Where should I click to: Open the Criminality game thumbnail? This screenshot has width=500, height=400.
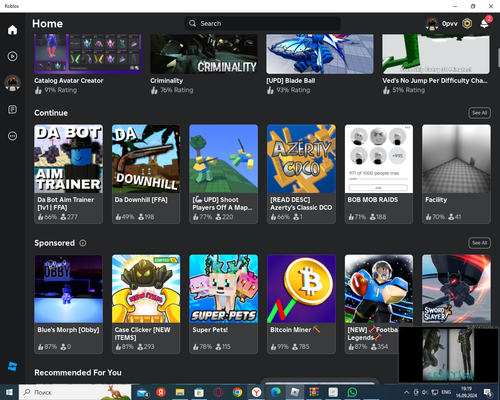pyautogui.click(x=204, y=54)
